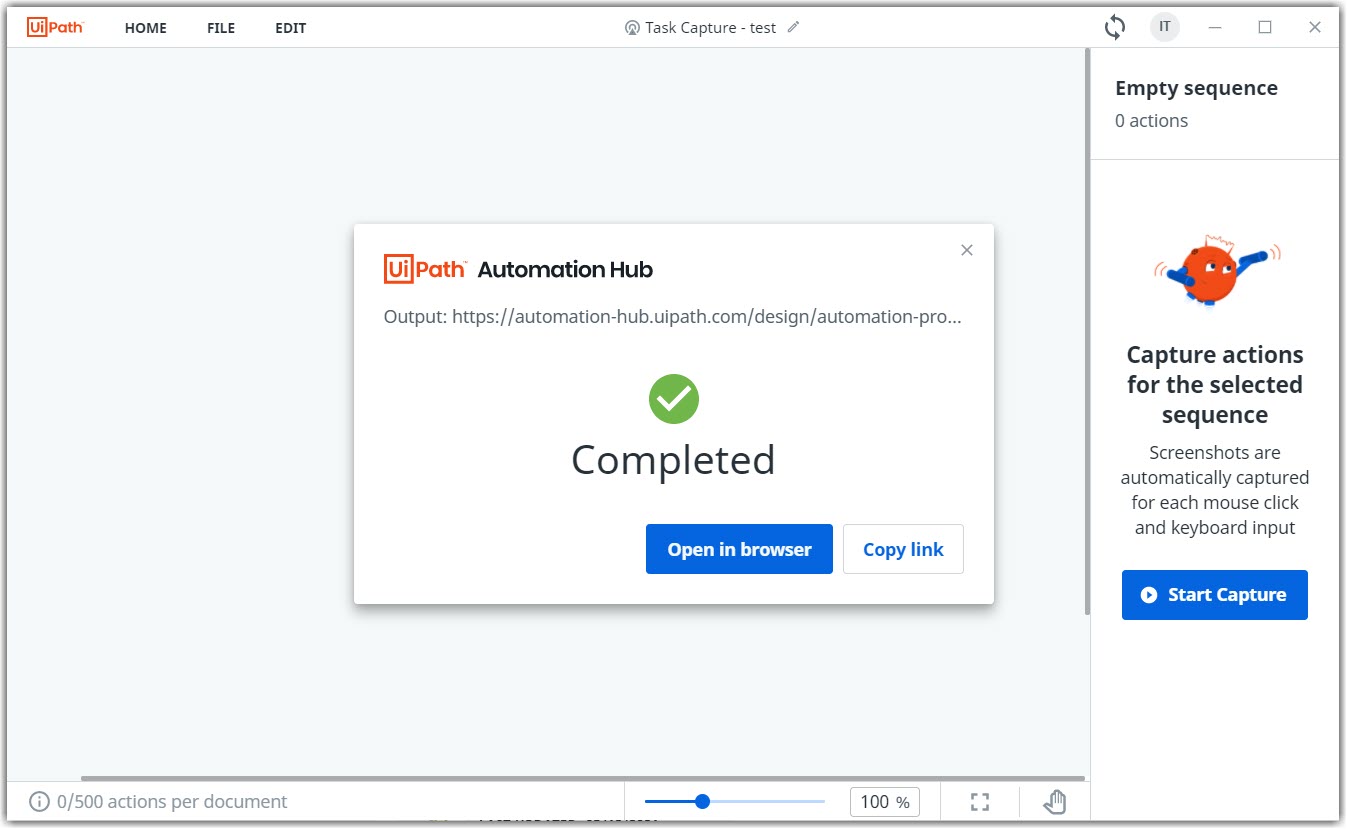
Task: Click the orange robot mascot illustration
Action: [1216, 271]
